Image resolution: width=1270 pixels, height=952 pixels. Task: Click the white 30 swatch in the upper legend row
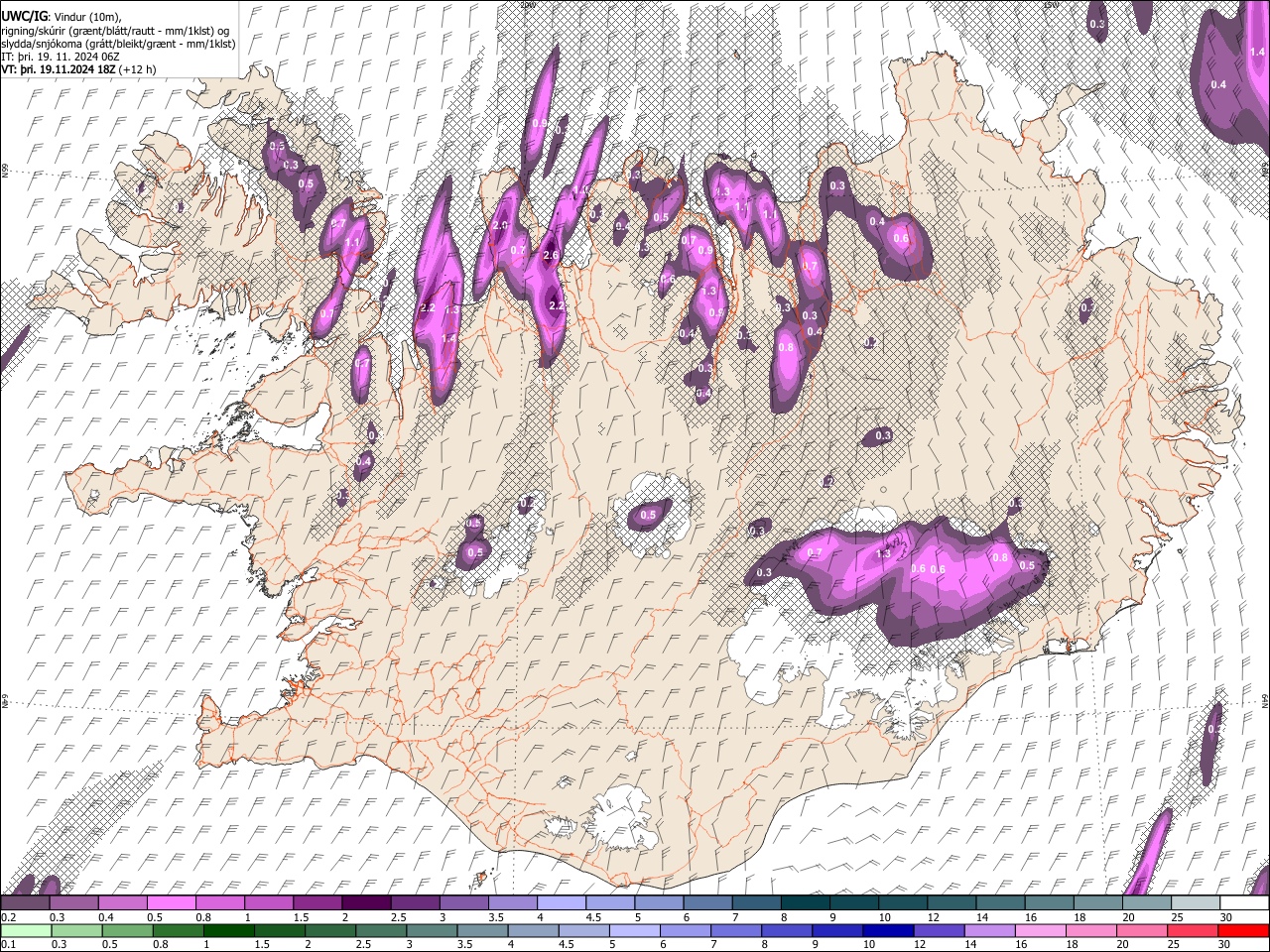pyautogui.click(x=1243, y=903)
